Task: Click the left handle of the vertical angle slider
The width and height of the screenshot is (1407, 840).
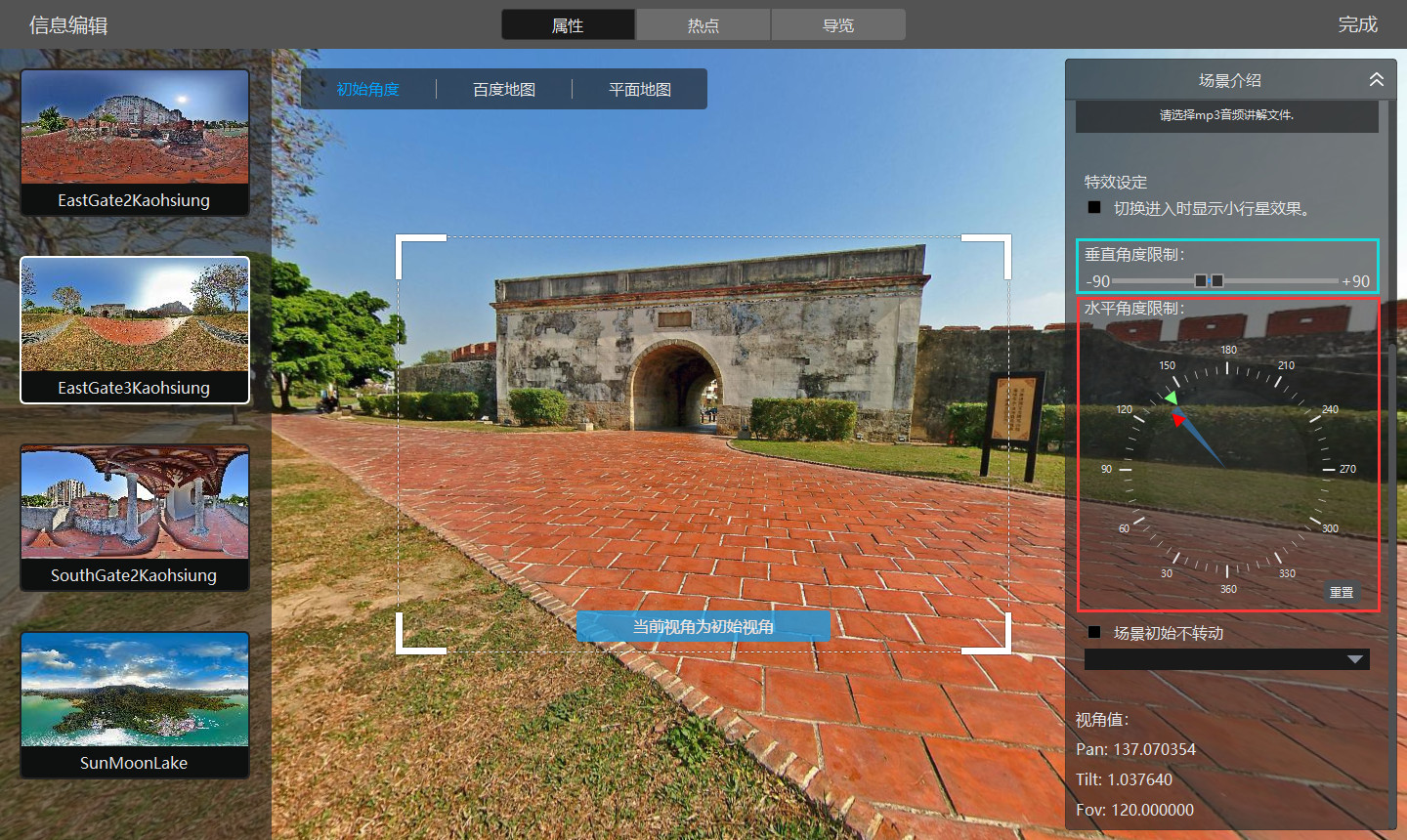Action: pos(1201,281)
